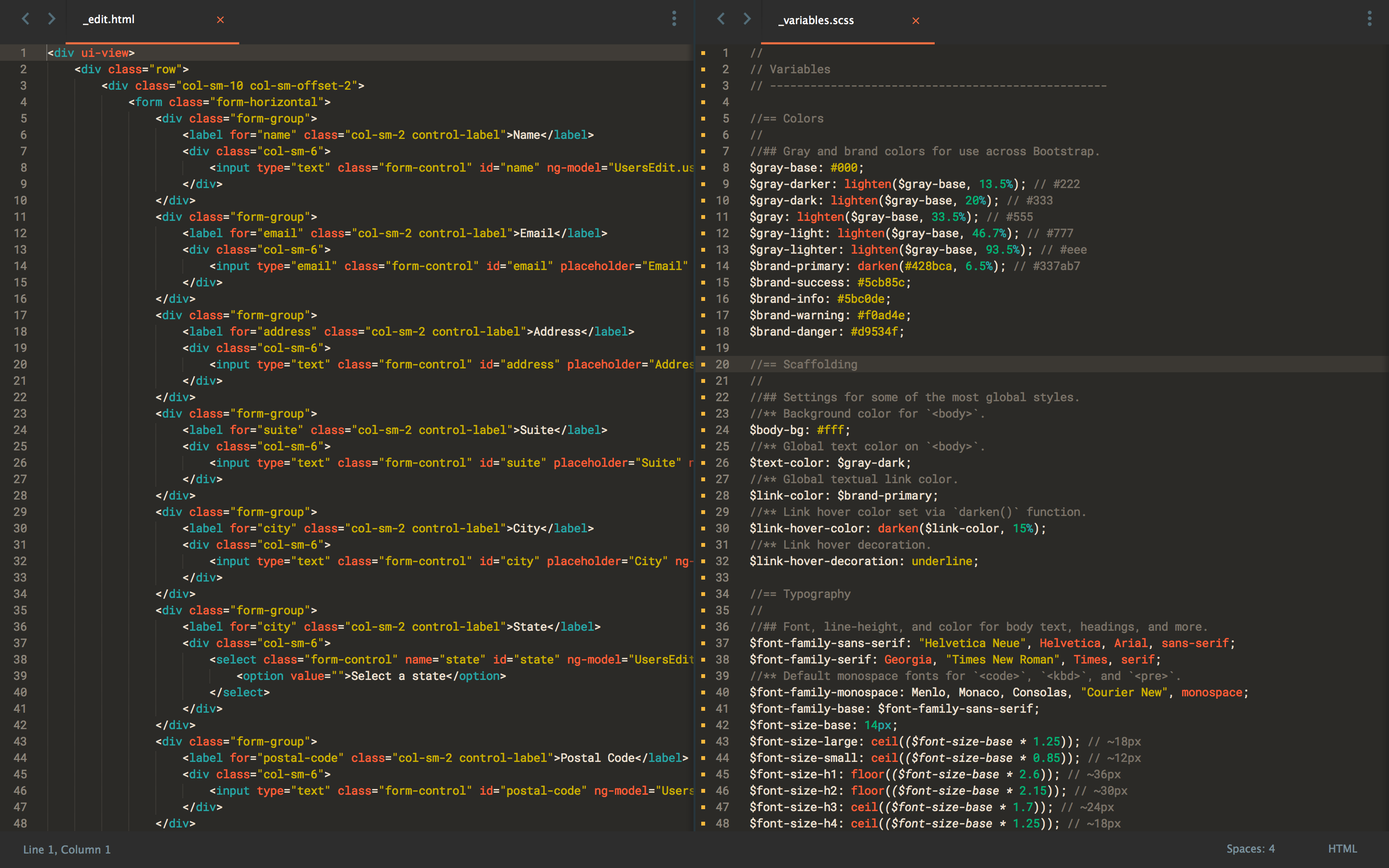Click '<div ui-view>' on line 1

coord(91,53)
